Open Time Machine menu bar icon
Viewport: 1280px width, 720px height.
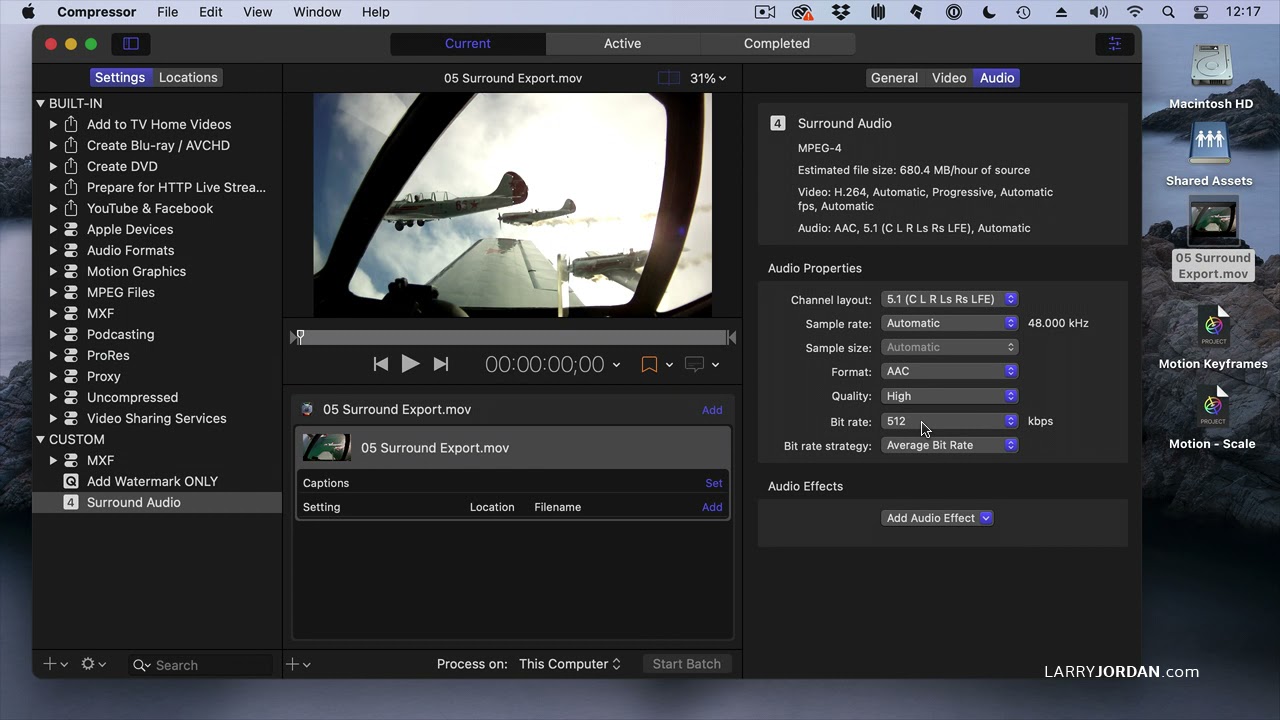click(x=1023, y=12)
